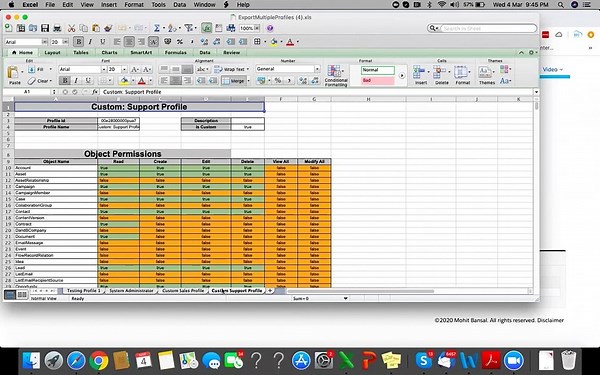The image size is (600, 375).
Task: Click the Copy icon in standard toolbar
Action: pyautogui.click(x=83, y=28)
